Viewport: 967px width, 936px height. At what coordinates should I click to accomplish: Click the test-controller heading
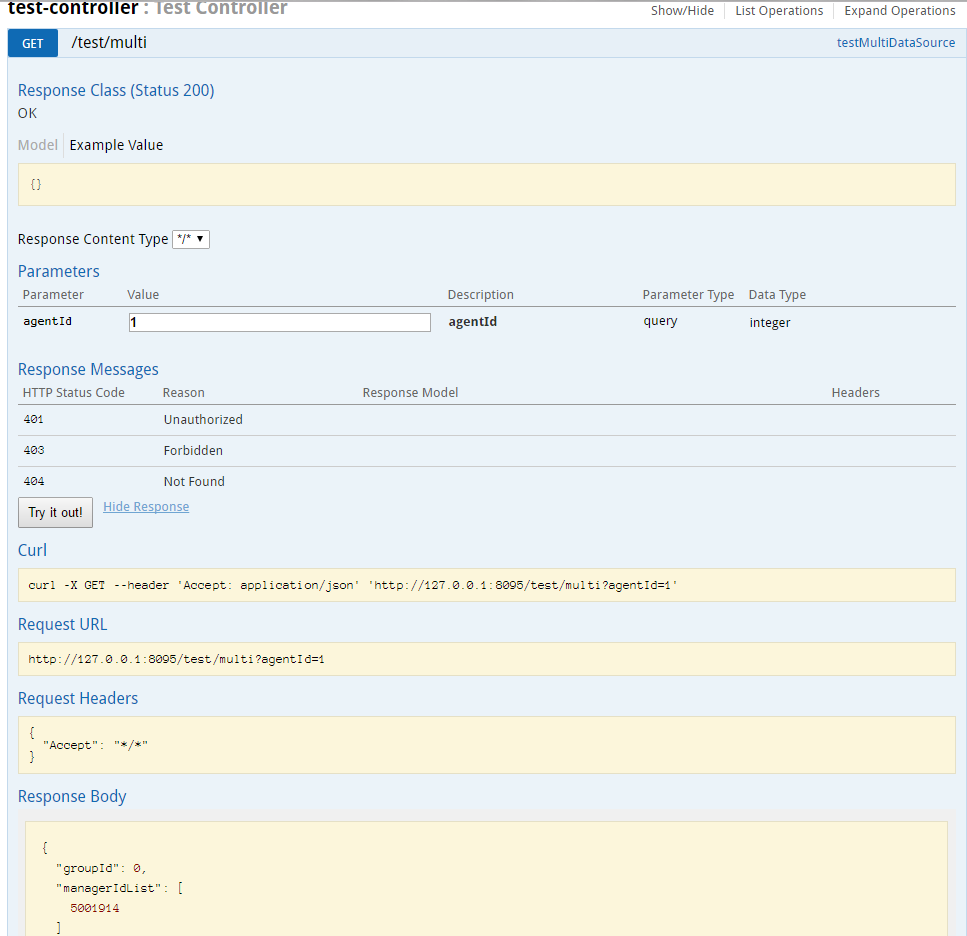coord(73,8)
